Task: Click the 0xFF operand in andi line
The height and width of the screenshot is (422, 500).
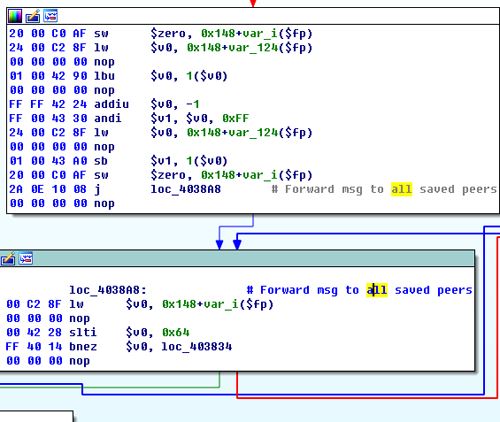Action: 235,118
